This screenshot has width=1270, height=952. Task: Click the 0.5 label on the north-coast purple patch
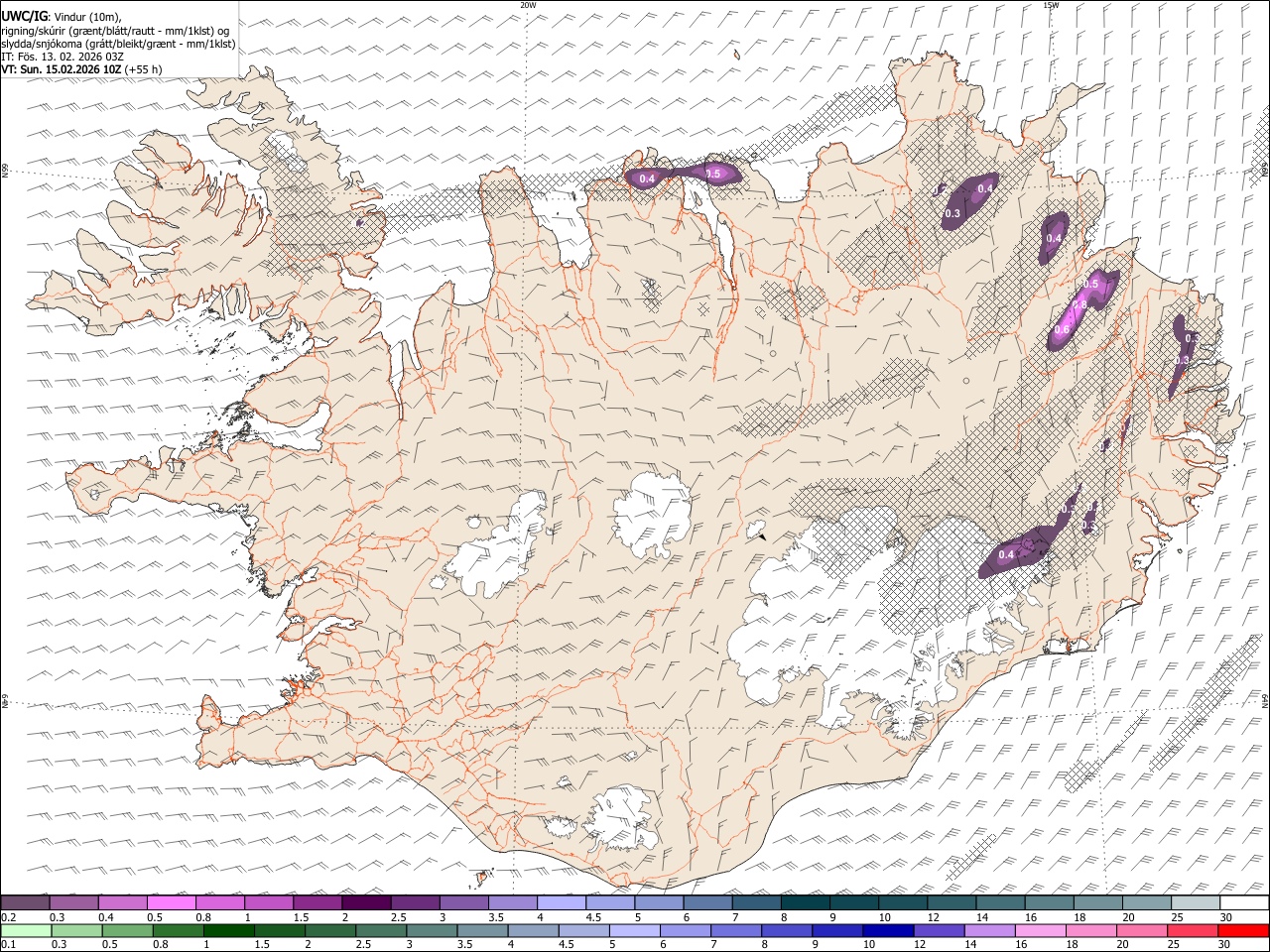point(712,174)
